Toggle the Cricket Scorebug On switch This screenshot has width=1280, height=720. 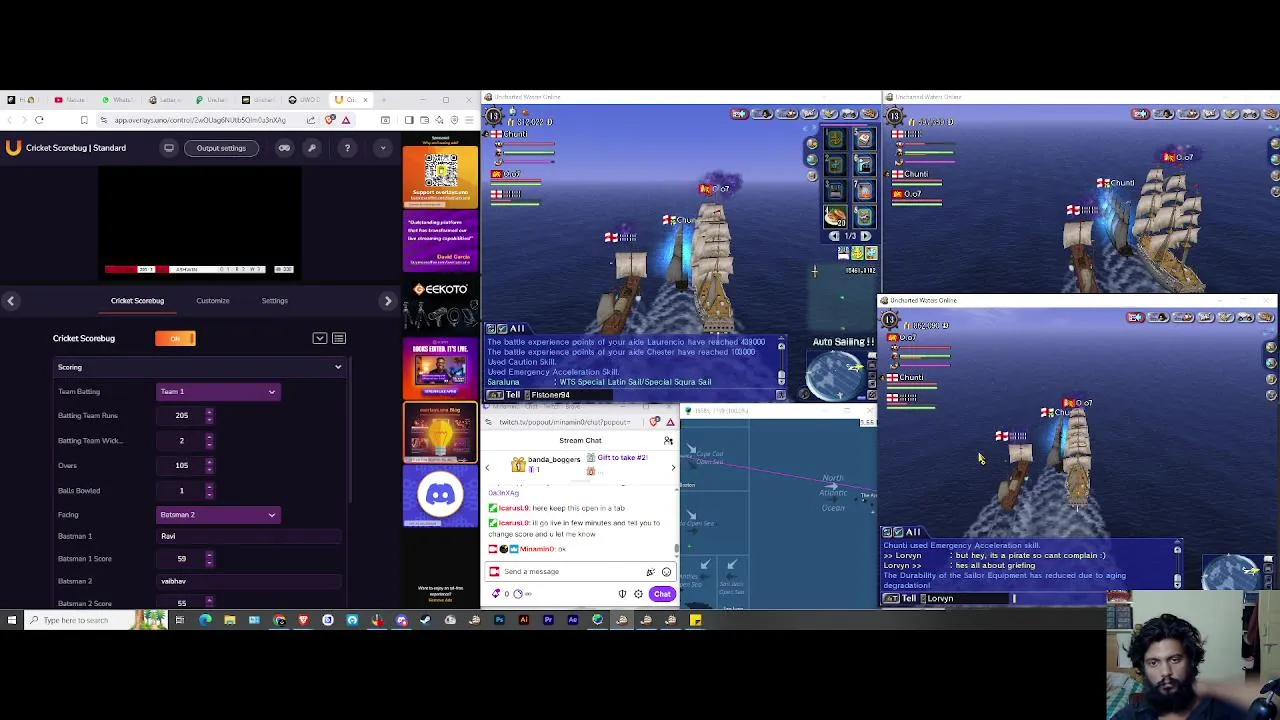click(175, 338)
